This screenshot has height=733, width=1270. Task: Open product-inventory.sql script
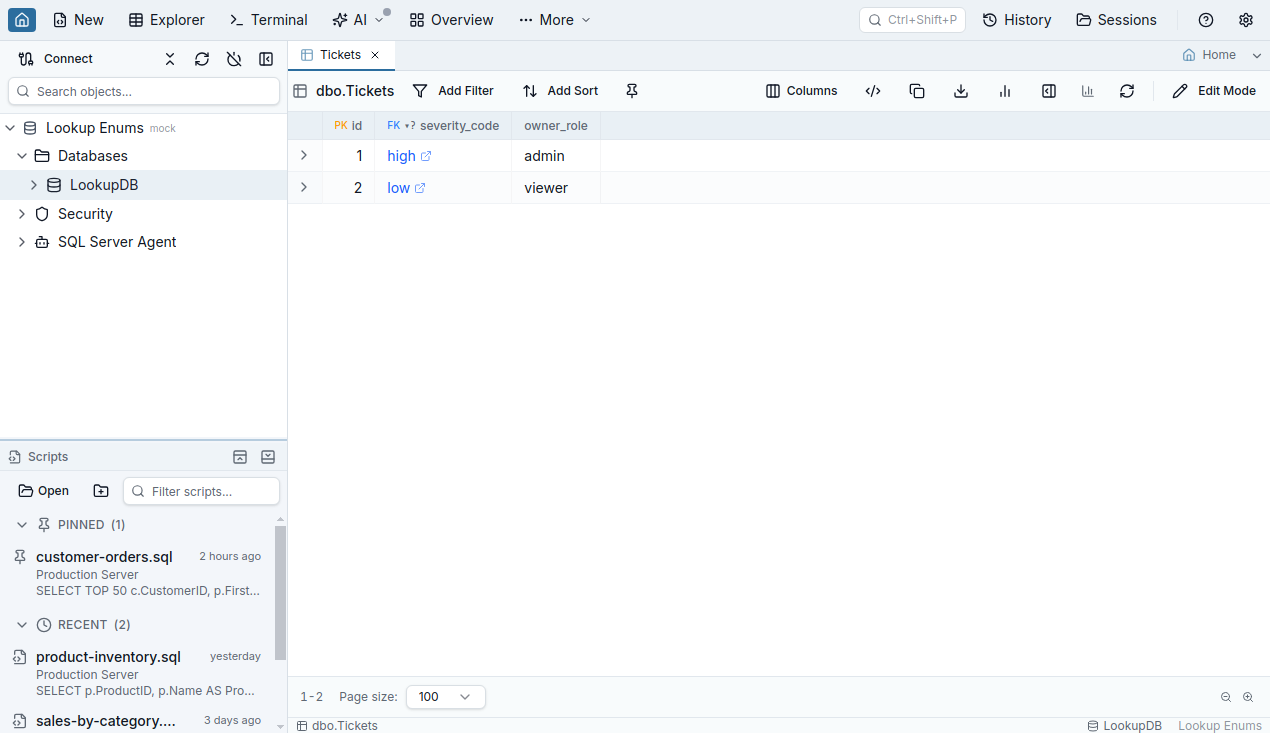coord(137,674)
